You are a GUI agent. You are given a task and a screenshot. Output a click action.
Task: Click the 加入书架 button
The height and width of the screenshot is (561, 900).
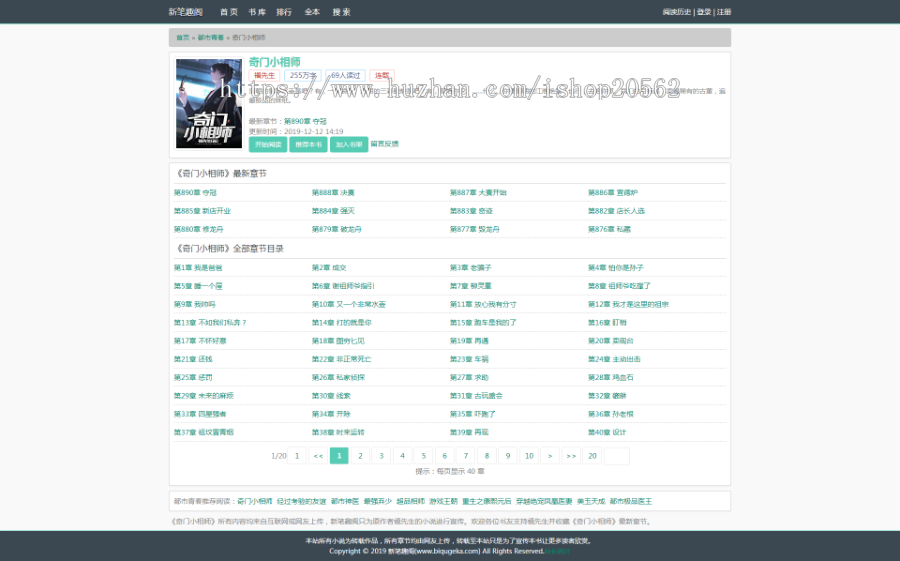[x=349, y=144]
